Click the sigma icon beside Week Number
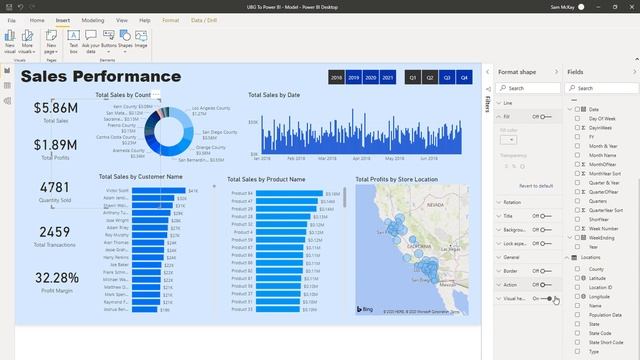The width and height of the screenshot is (640, 360). (584, 229)
